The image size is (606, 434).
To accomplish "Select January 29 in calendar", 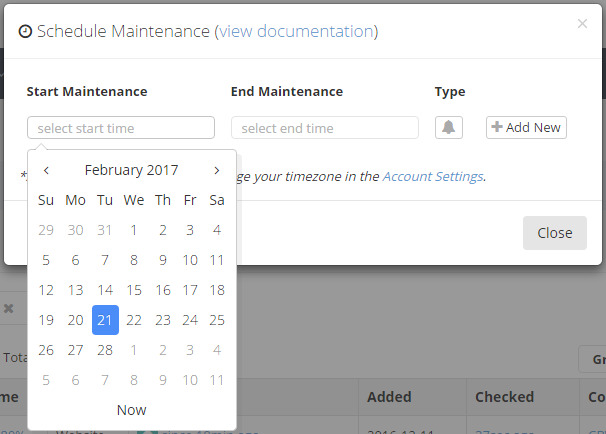I will pyautogui.click(x=46, y=230).
